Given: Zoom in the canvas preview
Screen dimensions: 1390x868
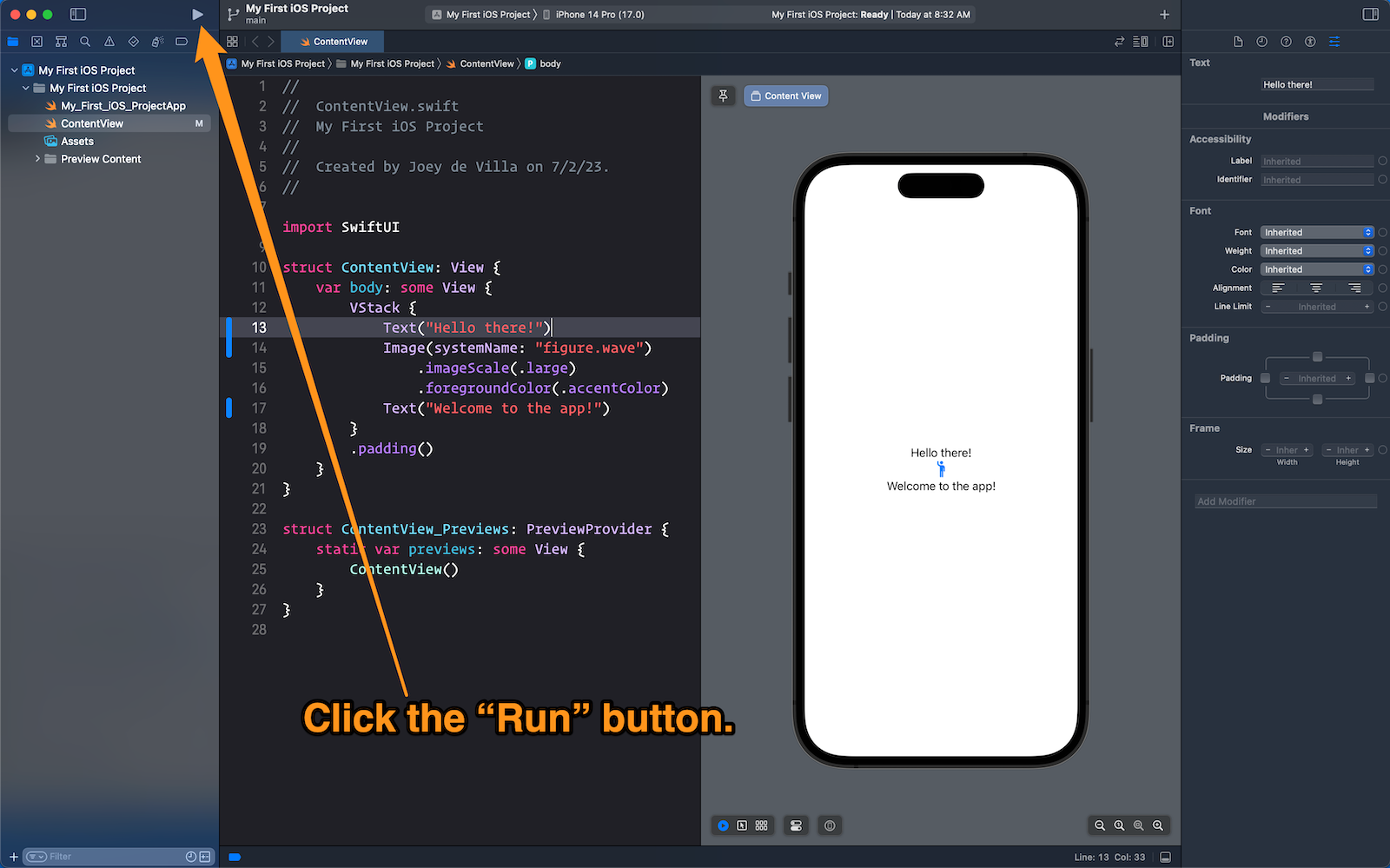Looking at the screenshot, I should 1157,825.
